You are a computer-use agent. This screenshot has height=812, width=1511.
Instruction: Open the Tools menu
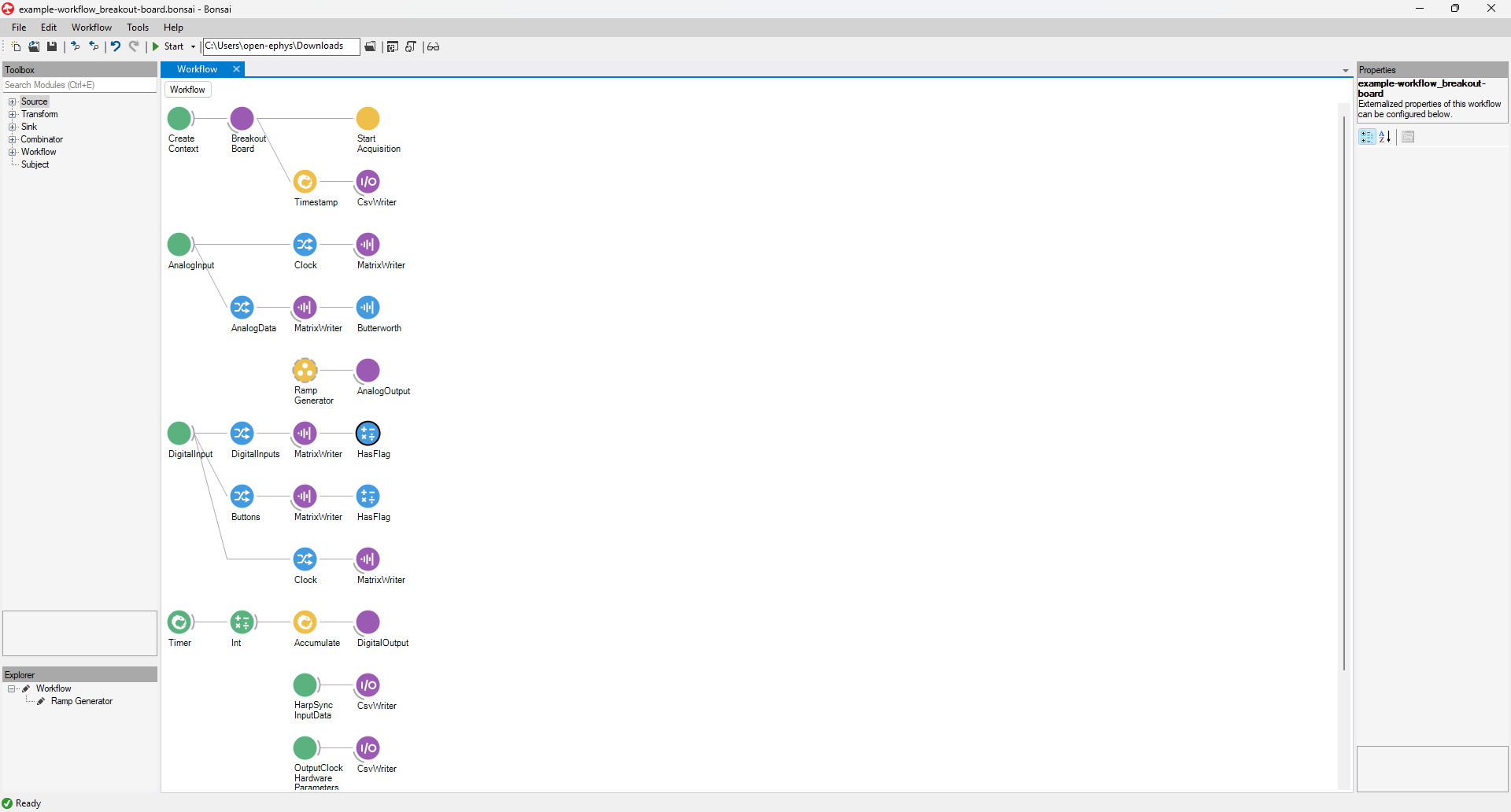click(x=137, y=27)
